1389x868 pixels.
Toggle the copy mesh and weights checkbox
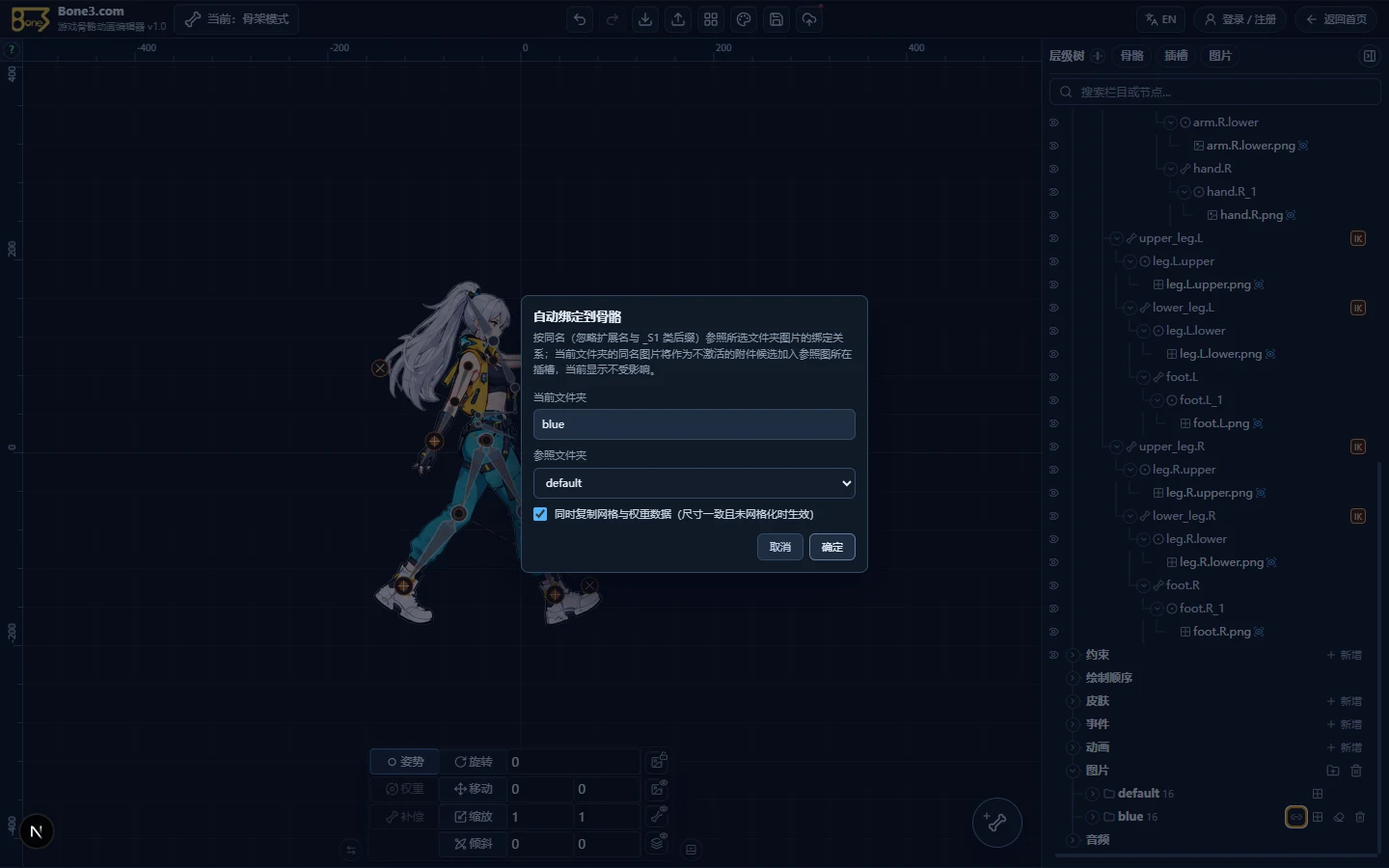click(540, 514)
